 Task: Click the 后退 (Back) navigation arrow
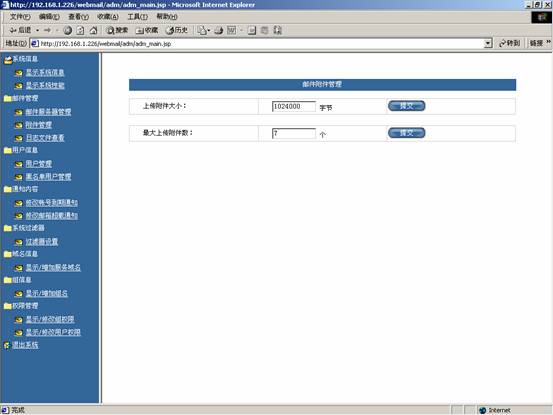coord(20,31)
